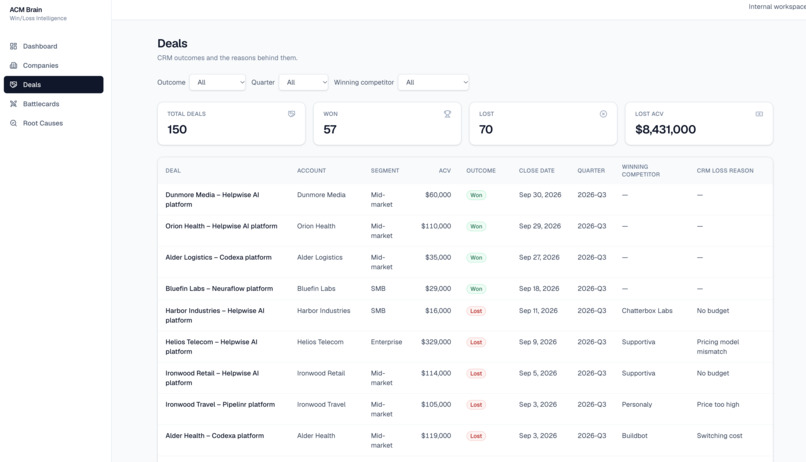The width and height of the screenshot is (806, 462).
Task: Click the Sep 18, 2026 close date
Action: (539, 289)
